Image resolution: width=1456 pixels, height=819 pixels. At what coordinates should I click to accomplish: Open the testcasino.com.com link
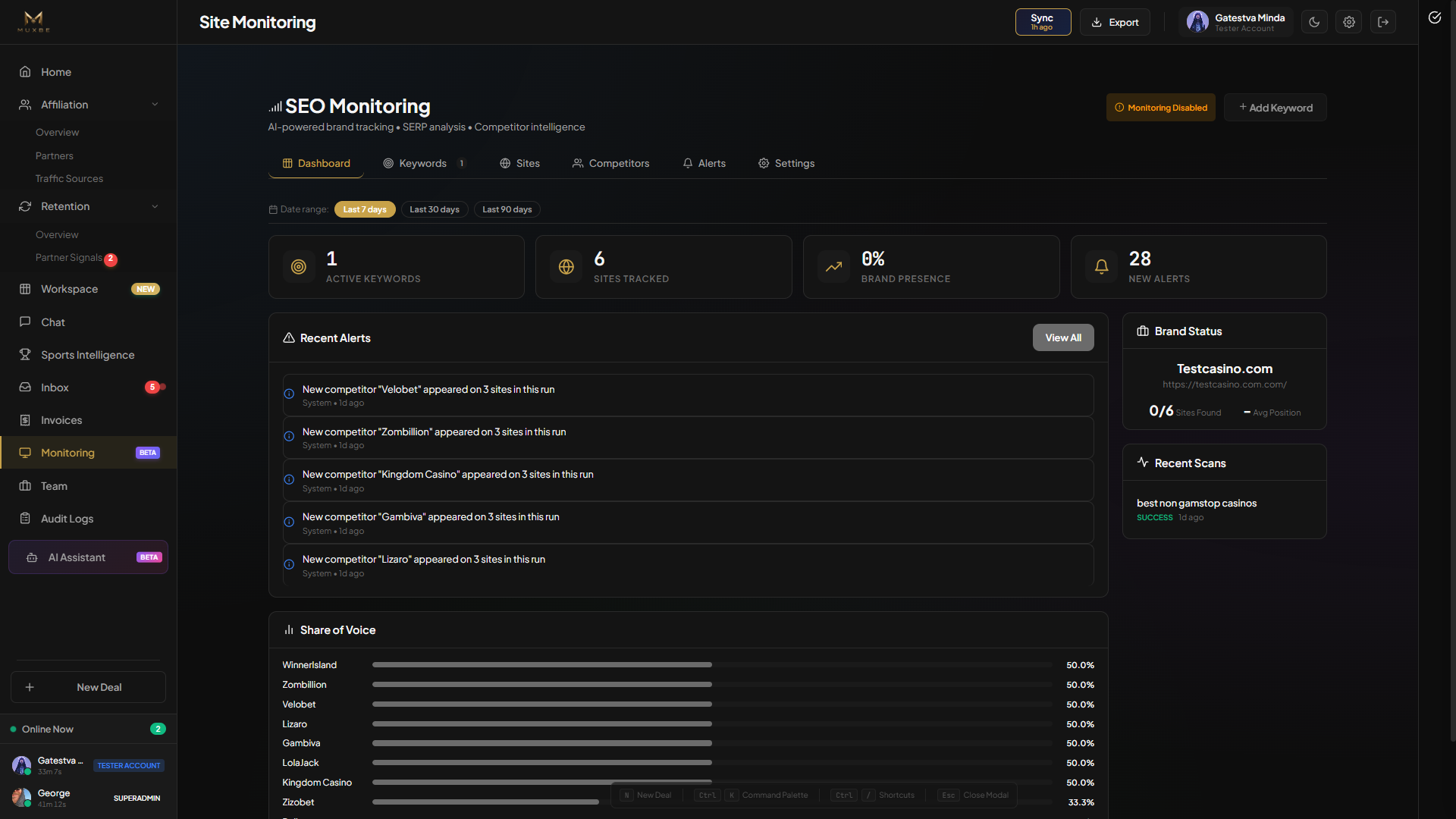pos(1225,384)
